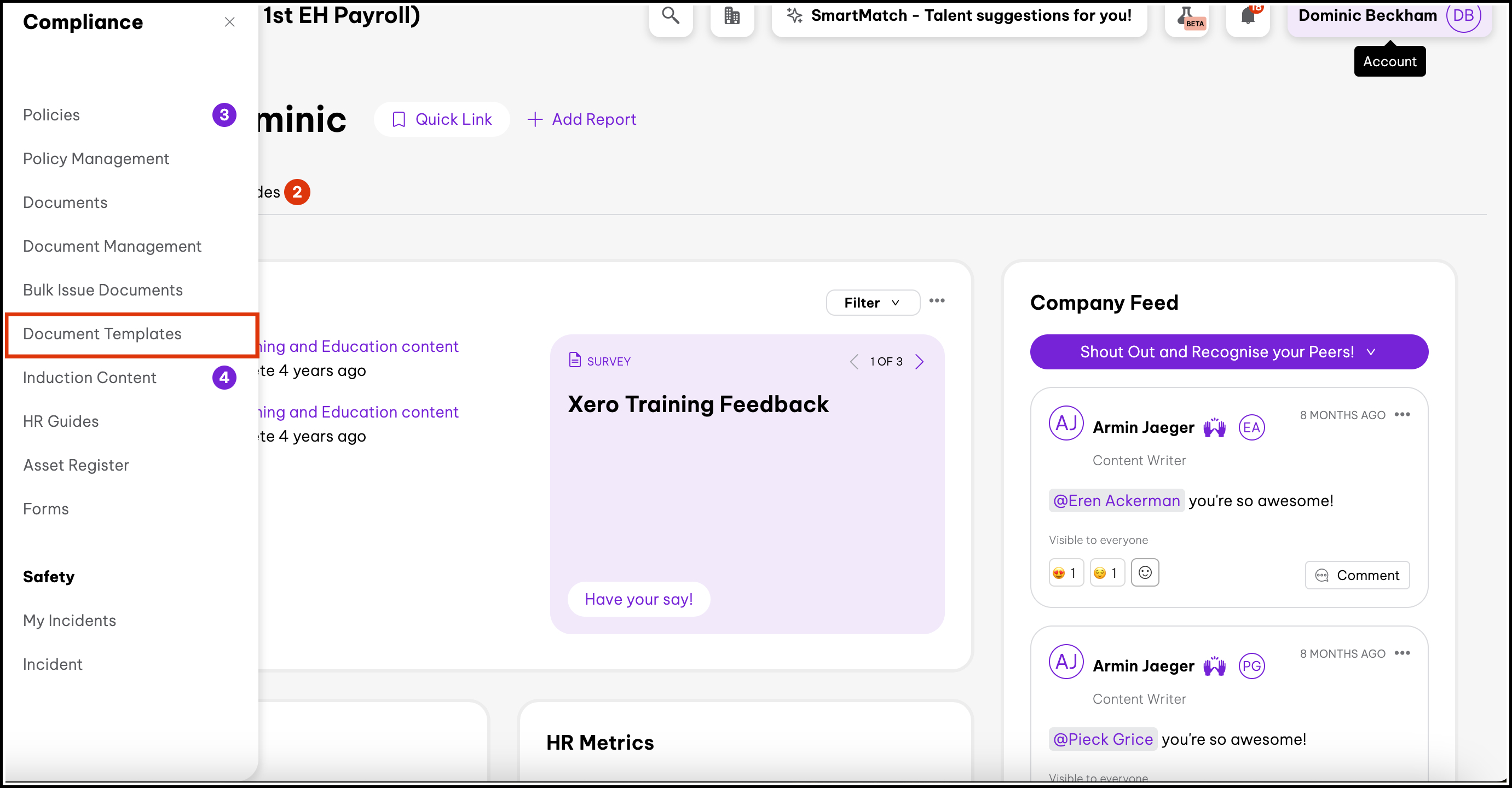This screenshot has height=788, width=1512.
Task: Click the search magnifier icon
Action: coord(670,16)
